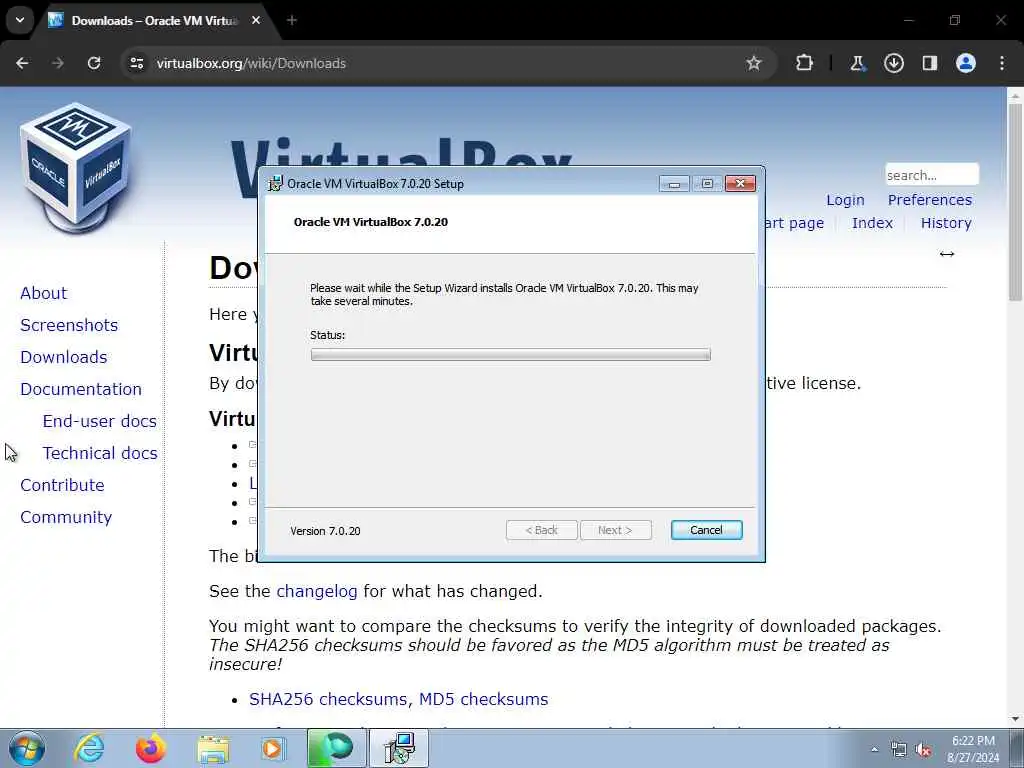This screenshot has height=768, width=1024.
Task: Click the browser page vertical scrollbar
Action: coord(1015,202)
